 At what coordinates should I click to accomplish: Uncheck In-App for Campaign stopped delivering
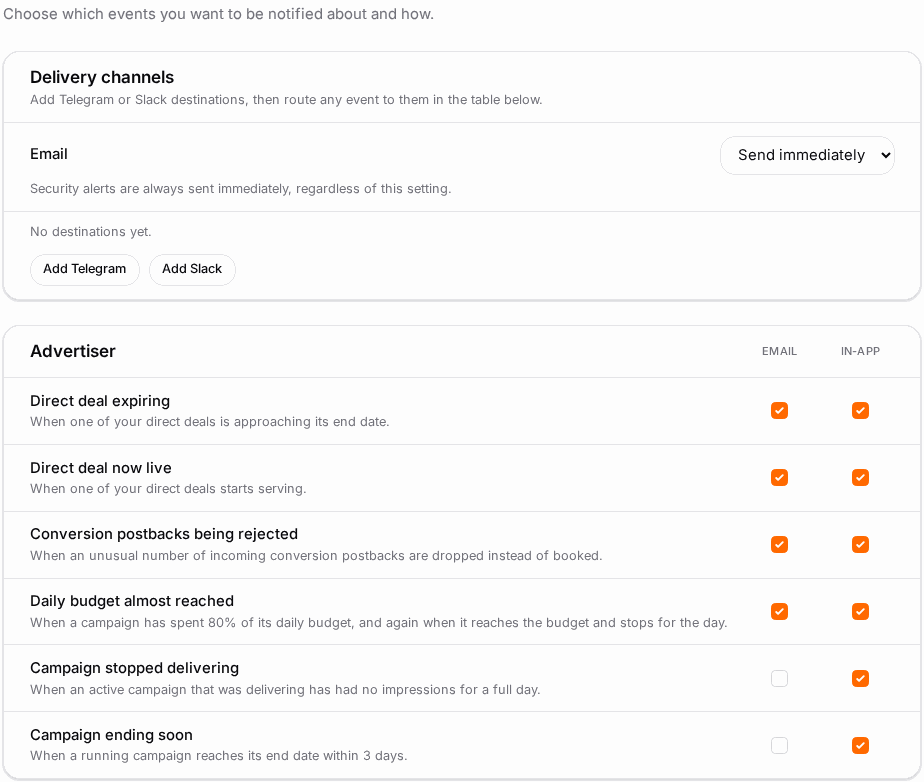pyautogui.click(x=860, y=678)
